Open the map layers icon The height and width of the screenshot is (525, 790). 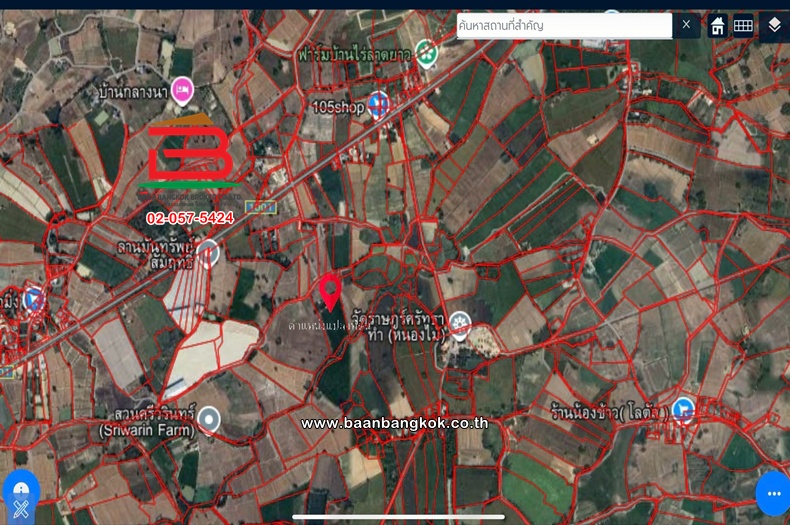pos(774,26)
